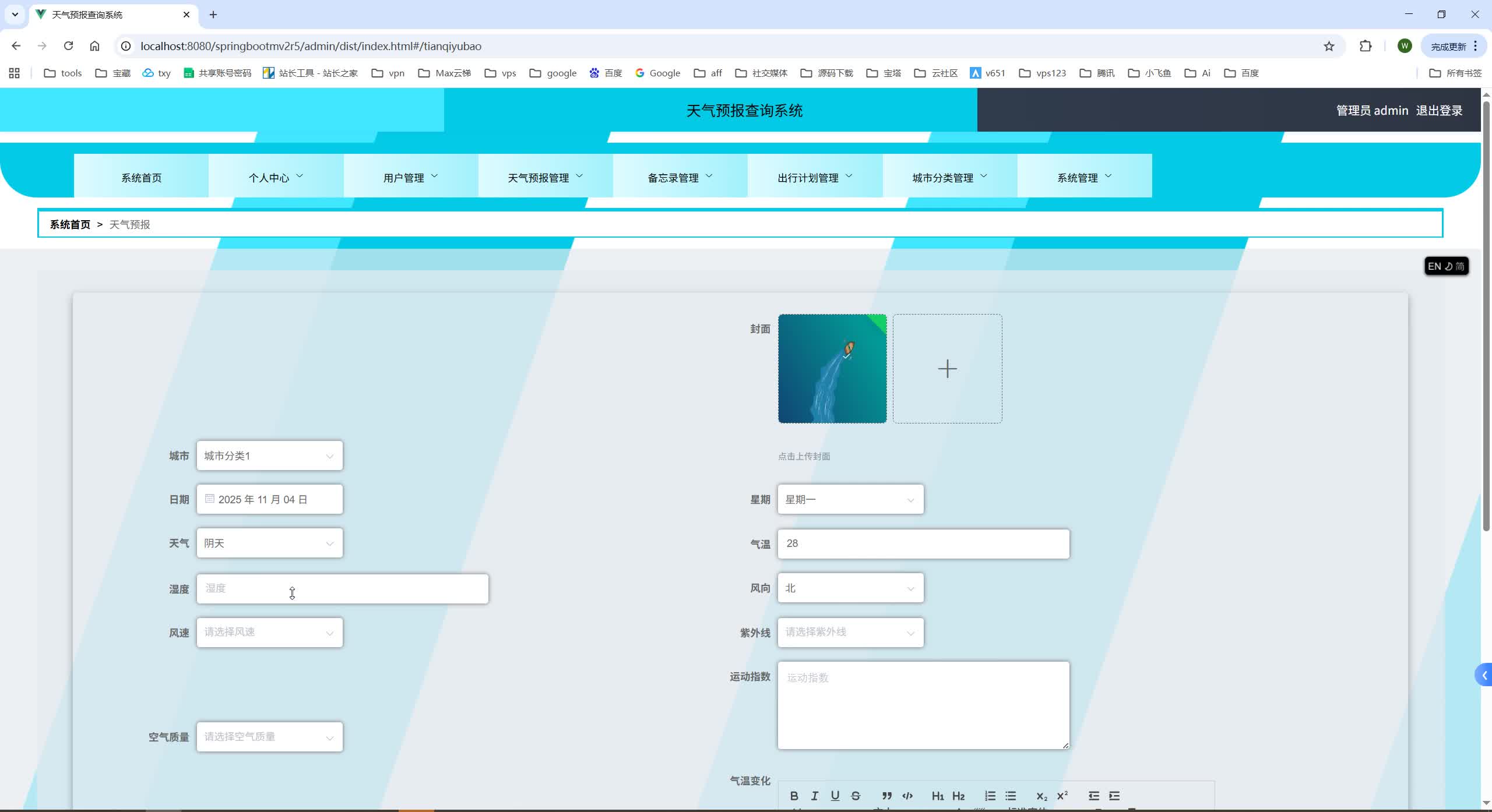Insert an ordered list in the editor
The image size is (1492, 812).
990,796
